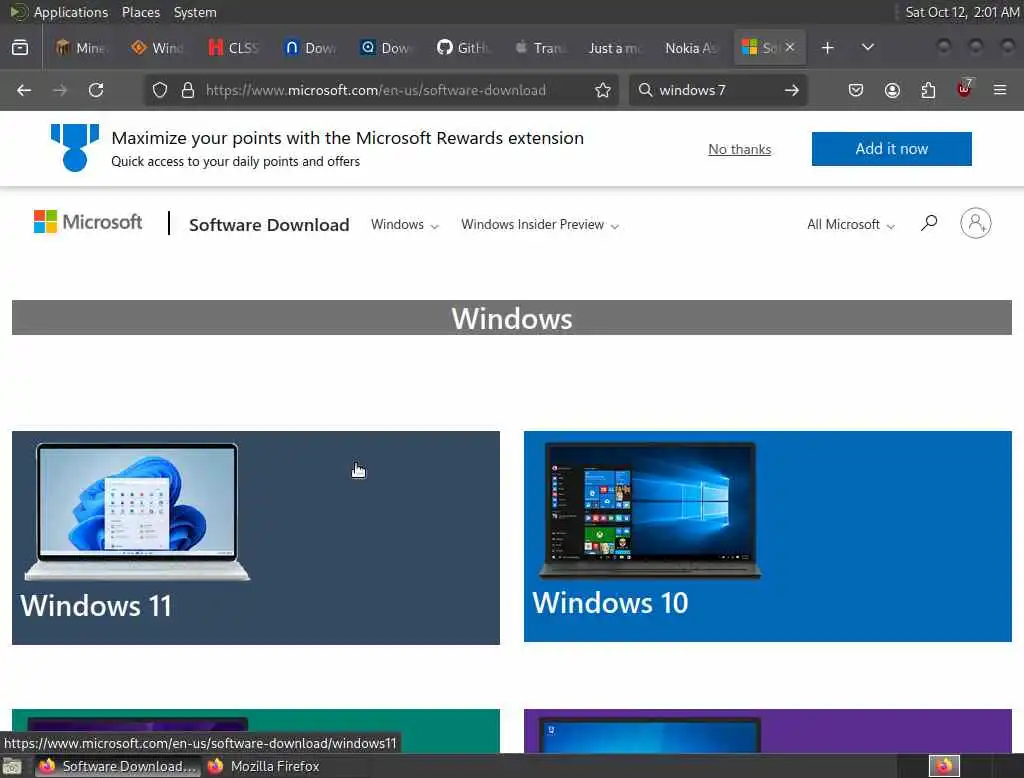Open the Windows 10 download tile
Screen dimensions: 1024x778
click(768, 536)
